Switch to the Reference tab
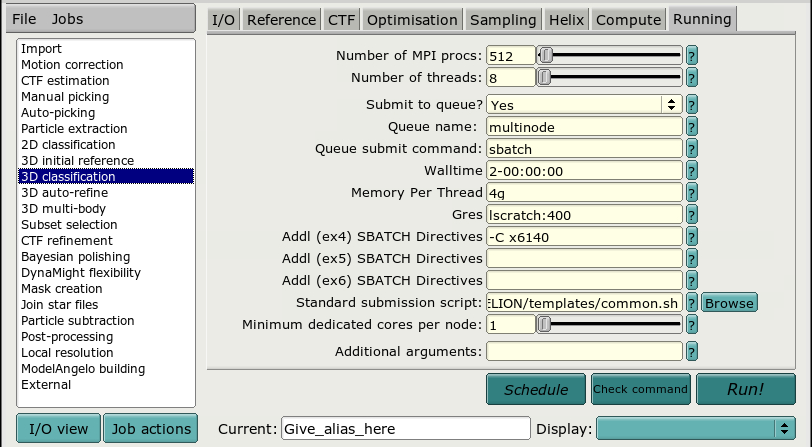Screen dimensions: 812x447 tap(281, 20)
